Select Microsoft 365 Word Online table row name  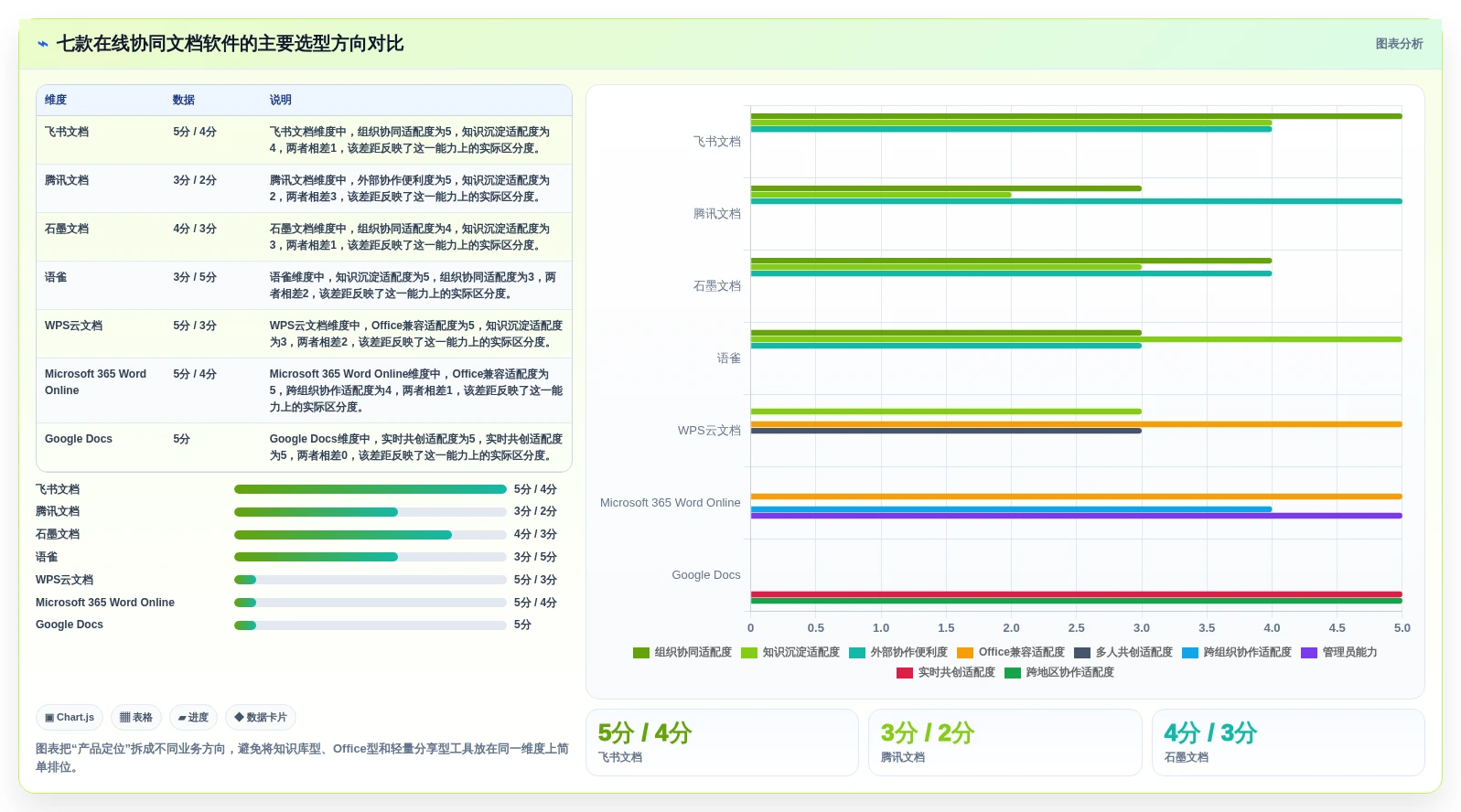[x=95, y=382]
